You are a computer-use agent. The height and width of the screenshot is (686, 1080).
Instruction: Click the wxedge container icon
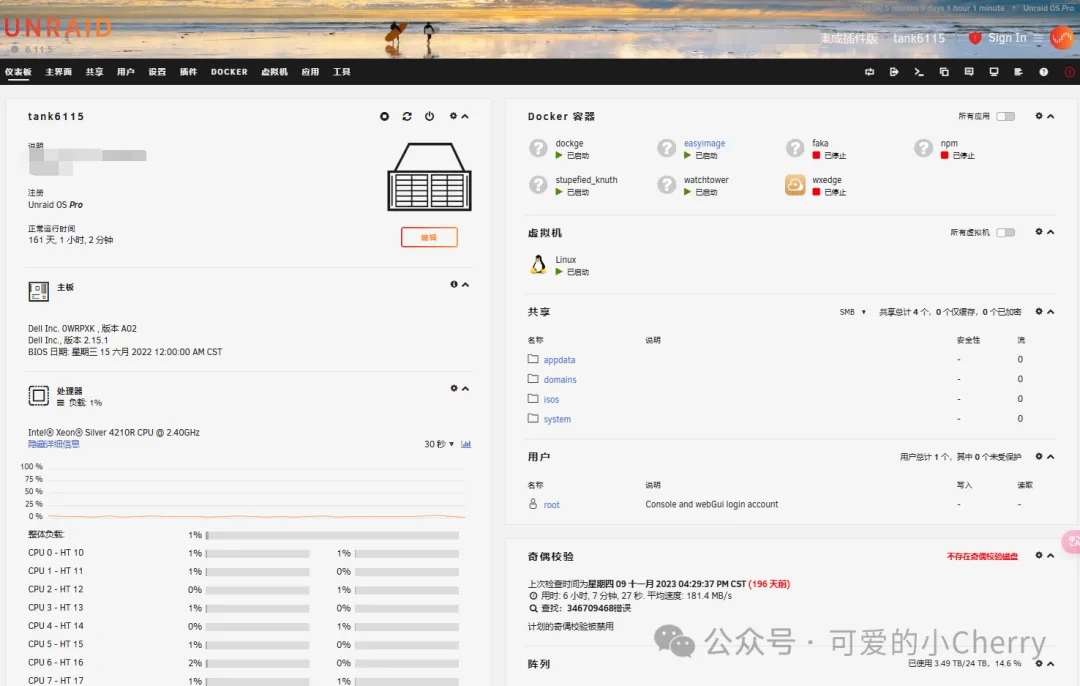pyautogui.click(x=795, y=185)
